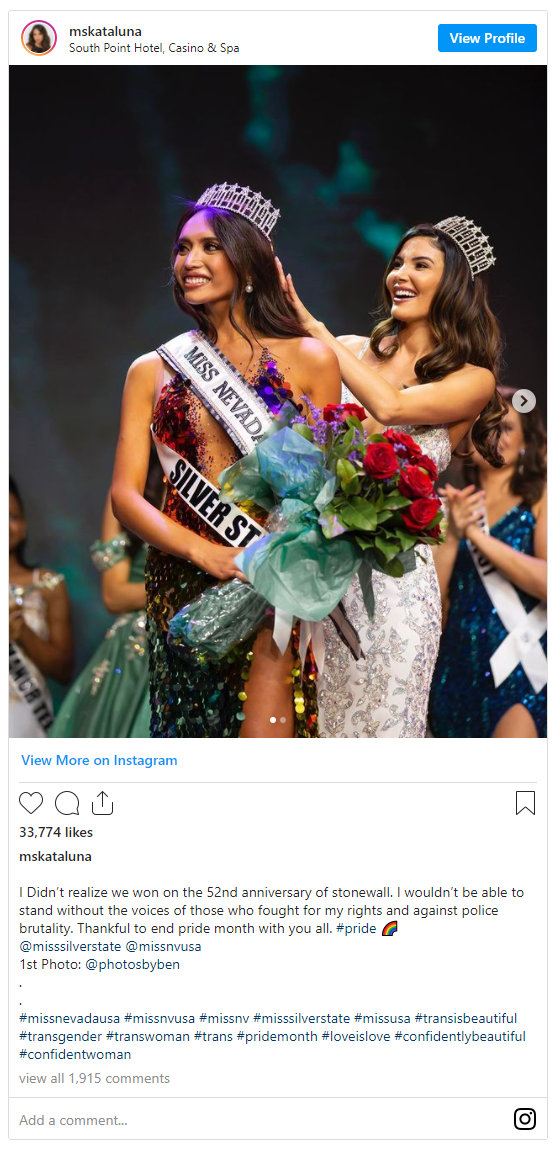This screenshot has width=555, height=1152.
Task: Open Instagram logo icon beside comment field
Action: pos(524,1119)
